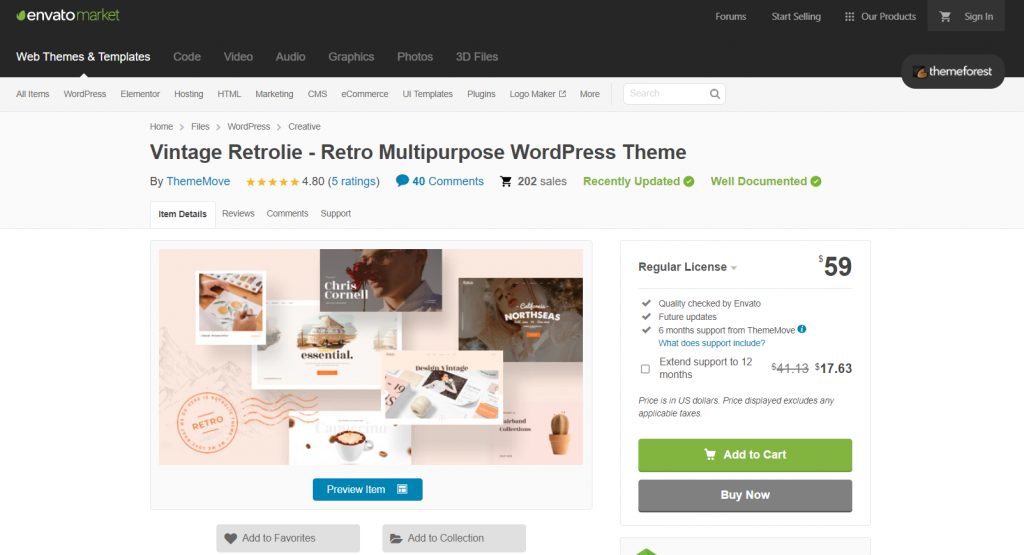This screenshot has width=1024, height=555.
Task: Click the five-star rating icons
Action: [x=272, y=182]
